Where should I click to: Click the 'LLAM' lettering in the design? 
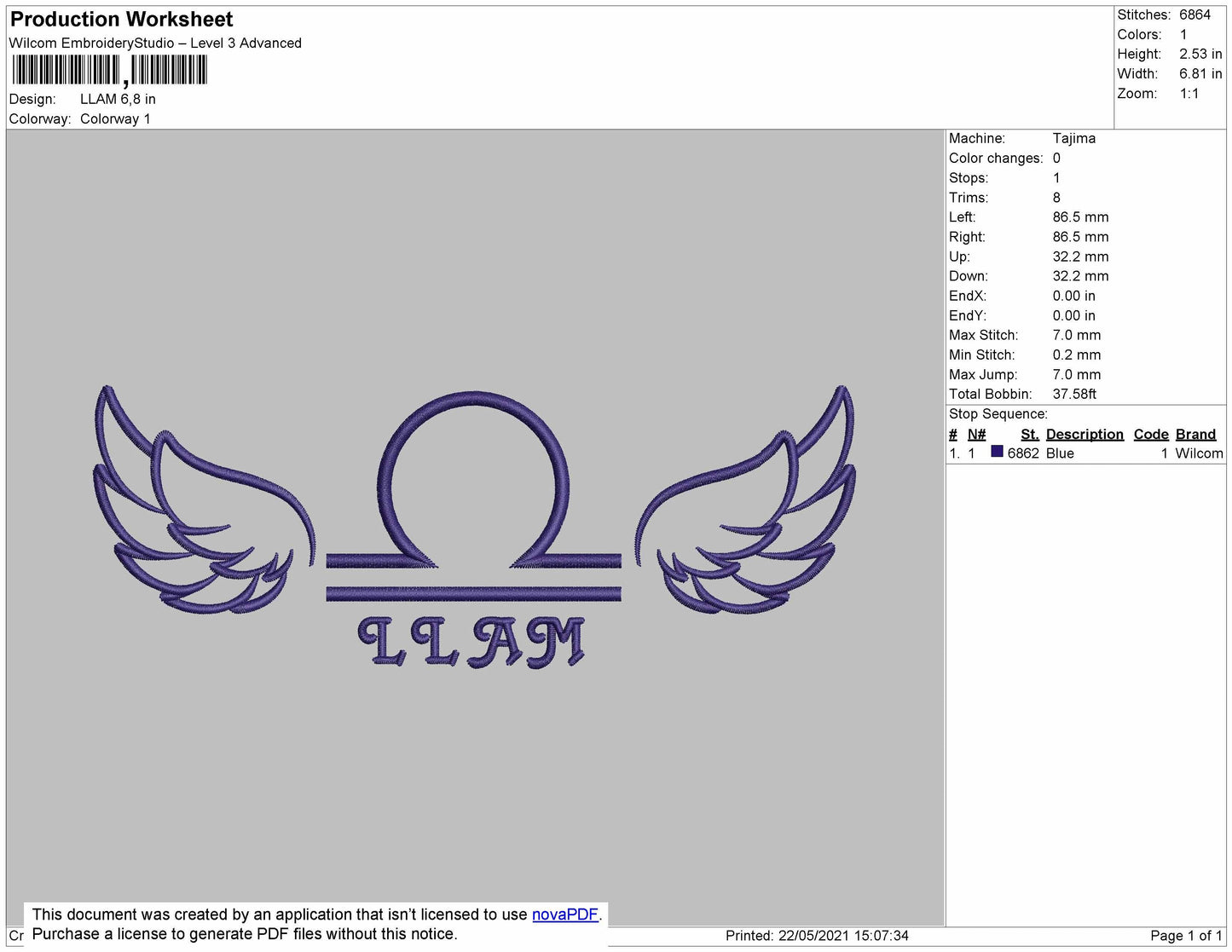(x=471, y=642)
